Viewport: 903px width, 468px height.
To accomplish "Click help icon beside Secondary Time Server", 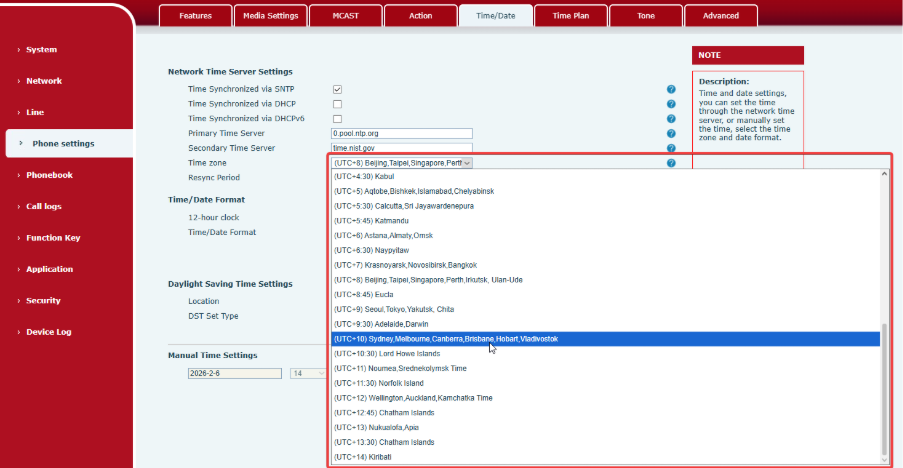I will [x=671, y=148].
